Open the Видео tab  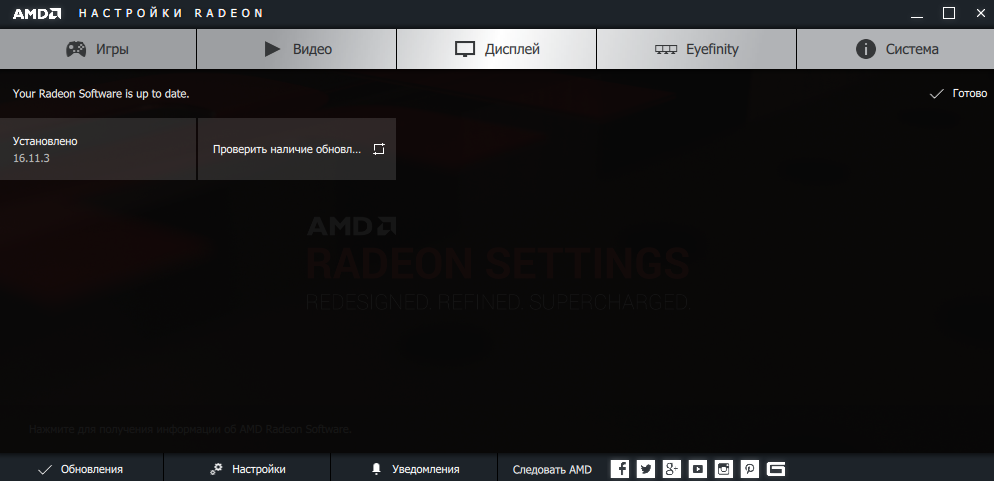coord(297,49)
